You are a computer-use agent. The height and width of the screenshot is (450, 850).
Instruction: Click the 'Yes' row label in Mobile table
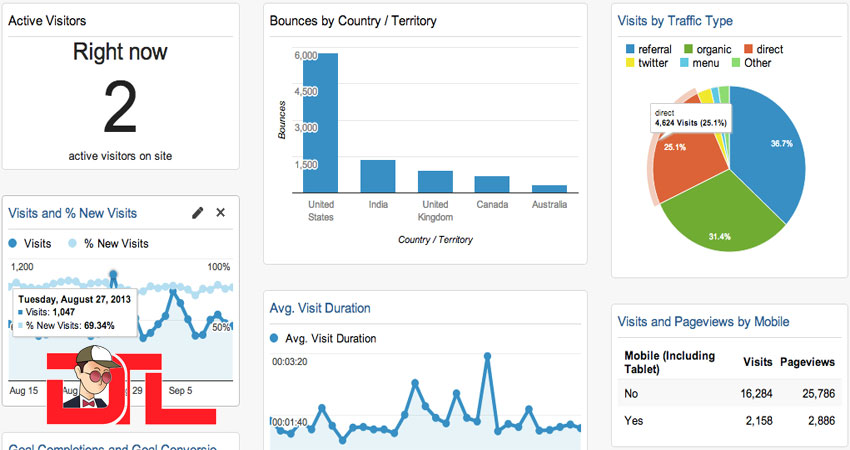(x=633, y=421)
